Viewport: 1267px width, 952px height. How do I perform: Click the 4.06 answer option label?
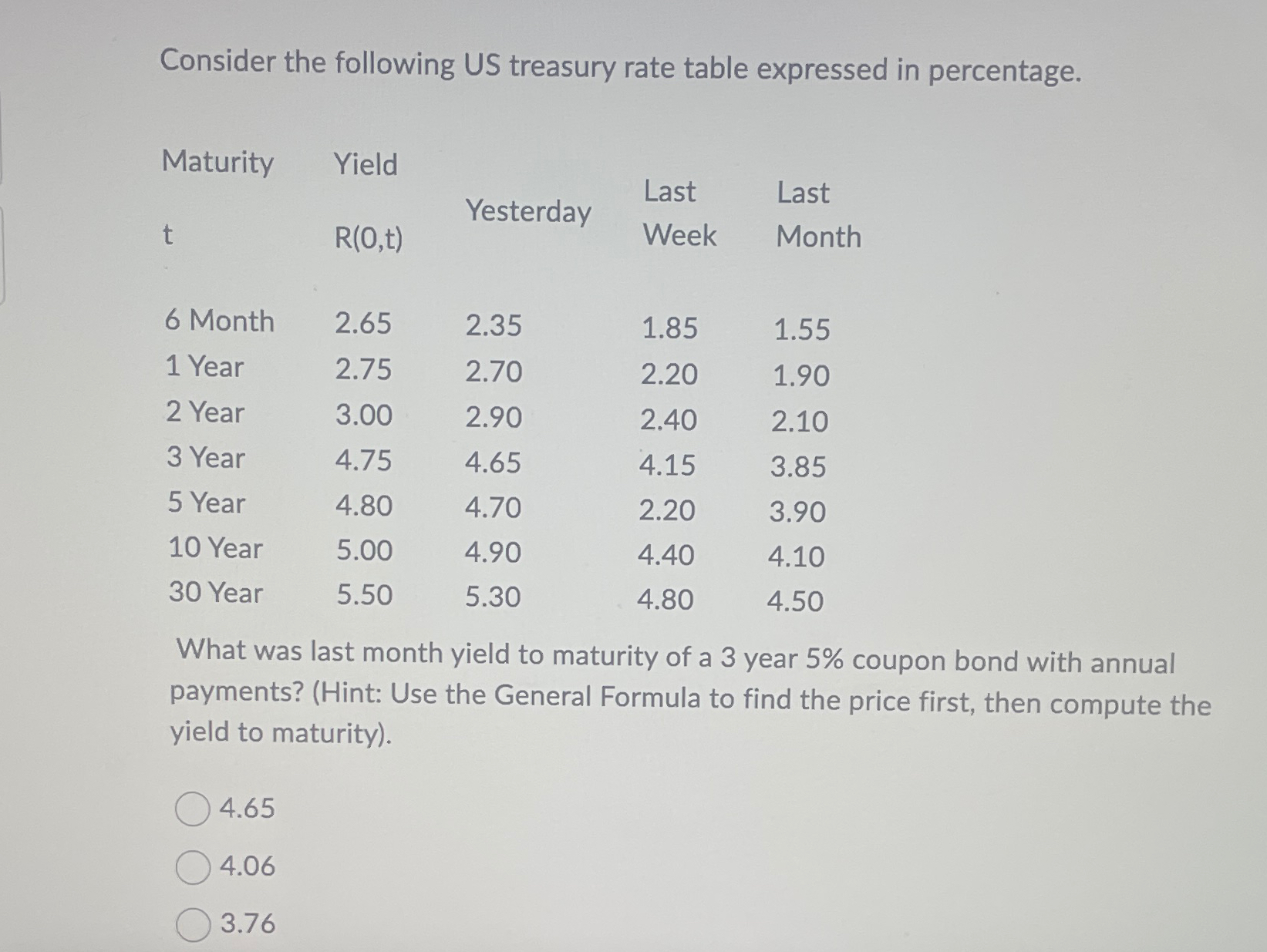pyautogui.click(x=246, y=866)
